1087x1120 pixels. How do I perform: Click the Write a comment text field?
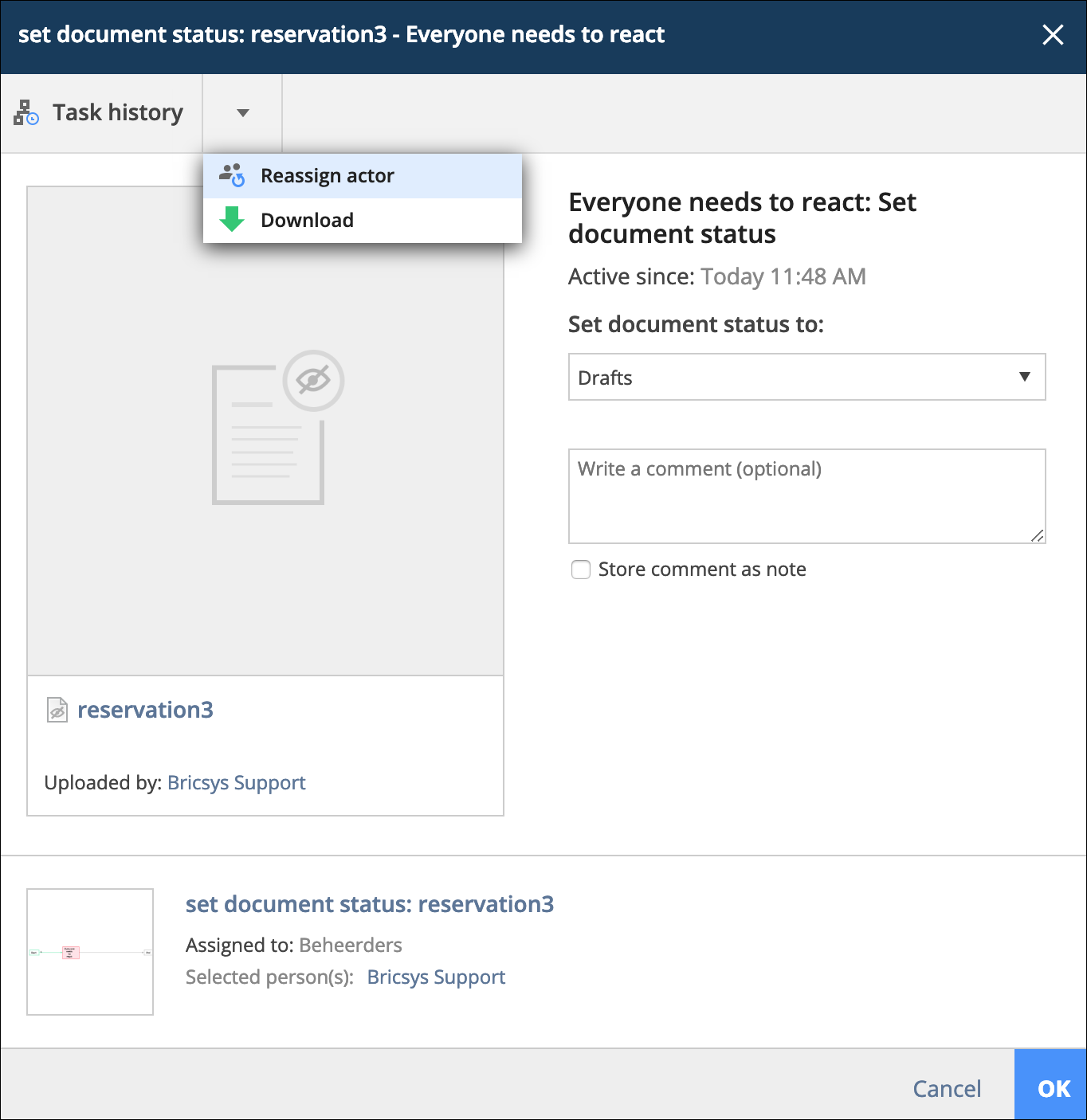click(806, 496)
